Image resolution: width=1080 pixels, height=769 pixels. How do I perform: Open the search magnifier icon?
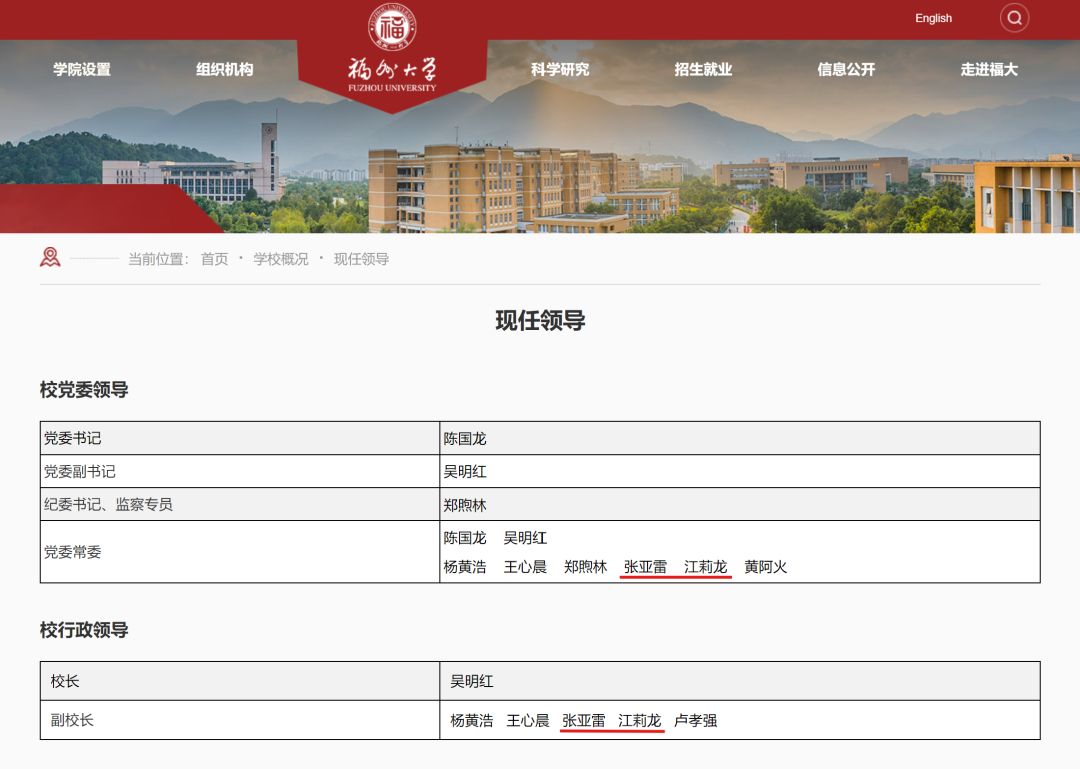[1014, 18]
